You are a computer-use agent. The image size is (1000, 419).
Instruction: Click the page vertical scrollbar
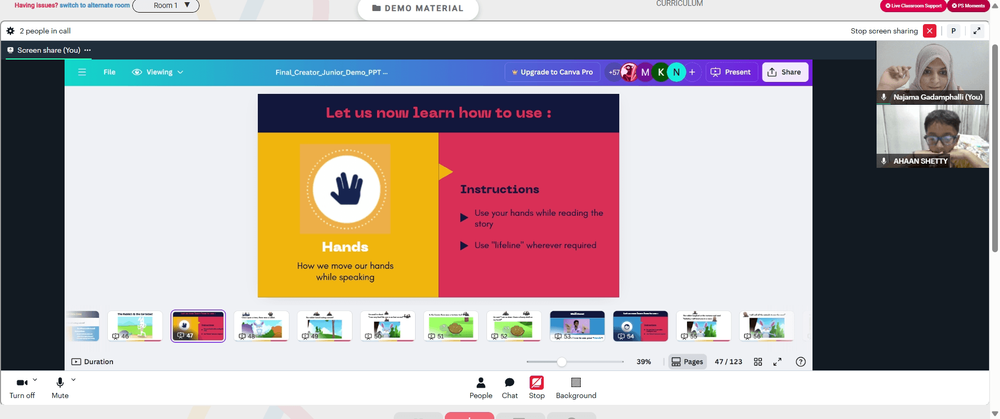(x=994, y=147)
